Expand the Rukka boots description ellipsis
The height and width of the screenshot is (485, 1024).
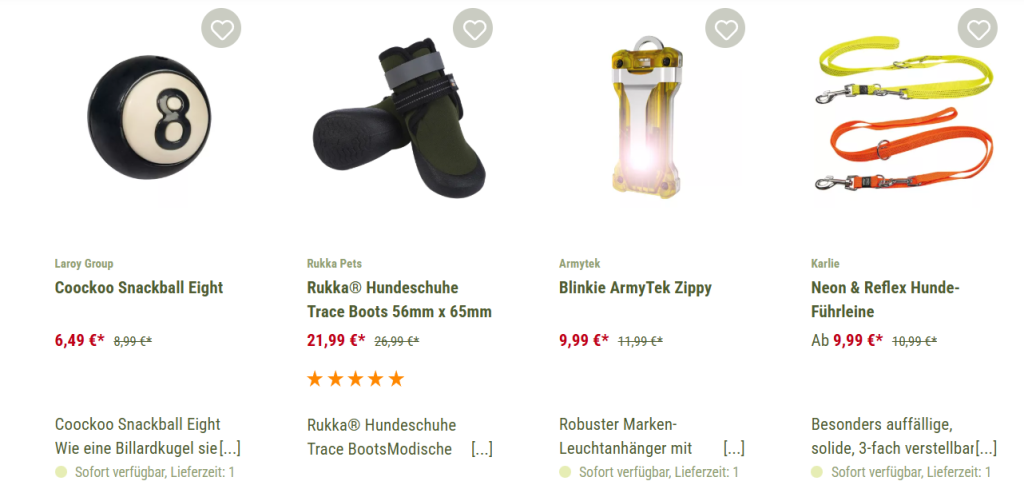click(x=482, y=449)
